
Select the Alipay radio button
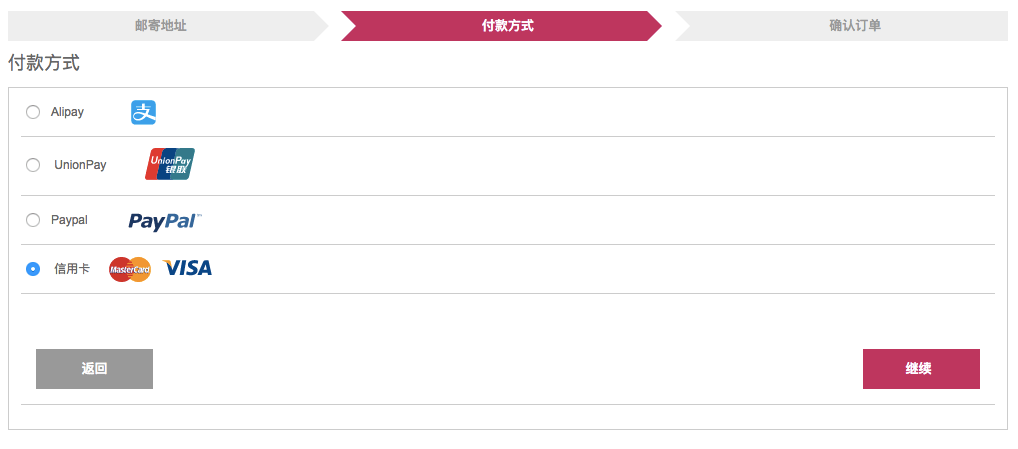coord(32,112)
